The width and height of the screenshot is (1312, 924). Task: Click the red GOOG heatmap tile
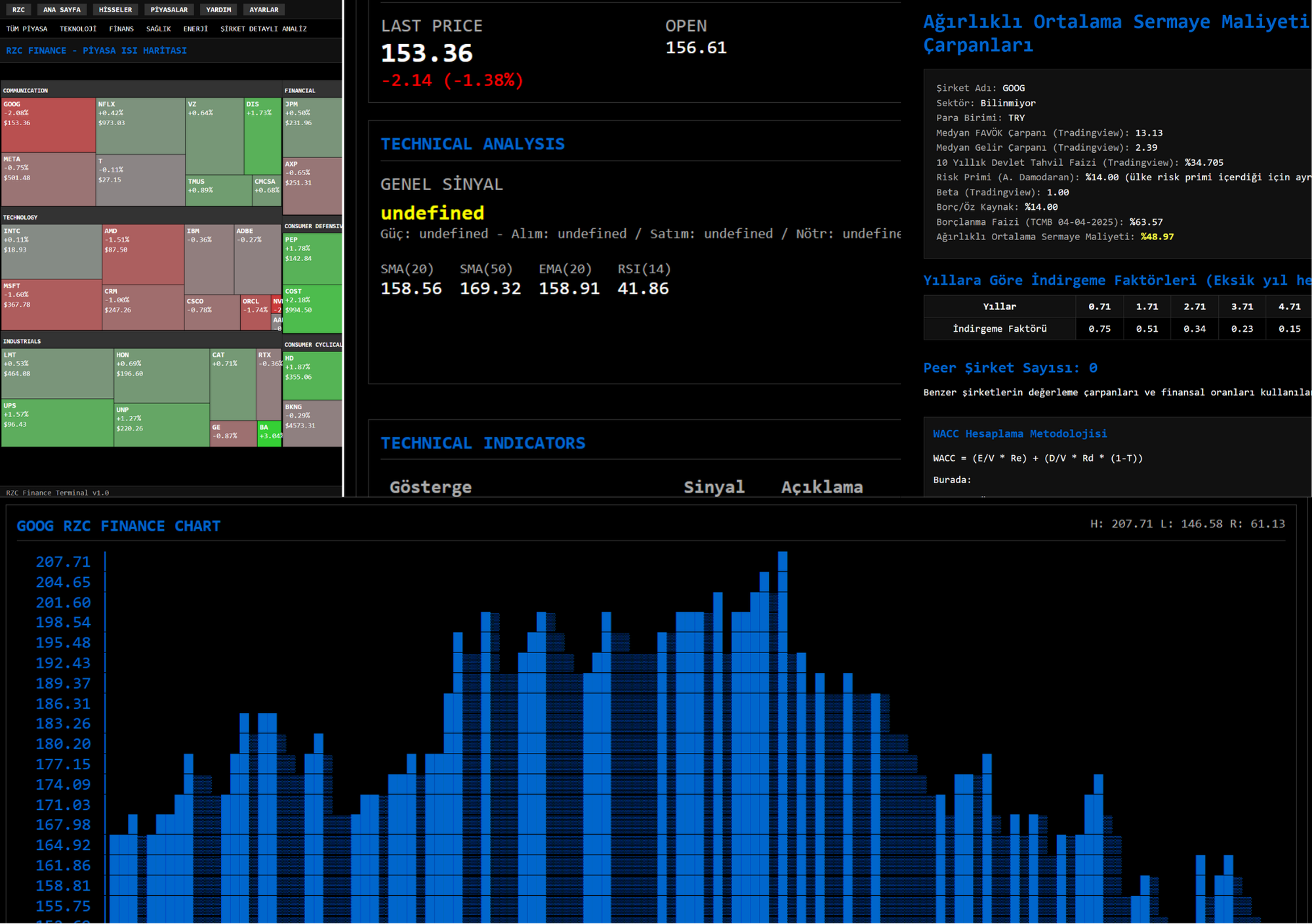click(49, 125)
